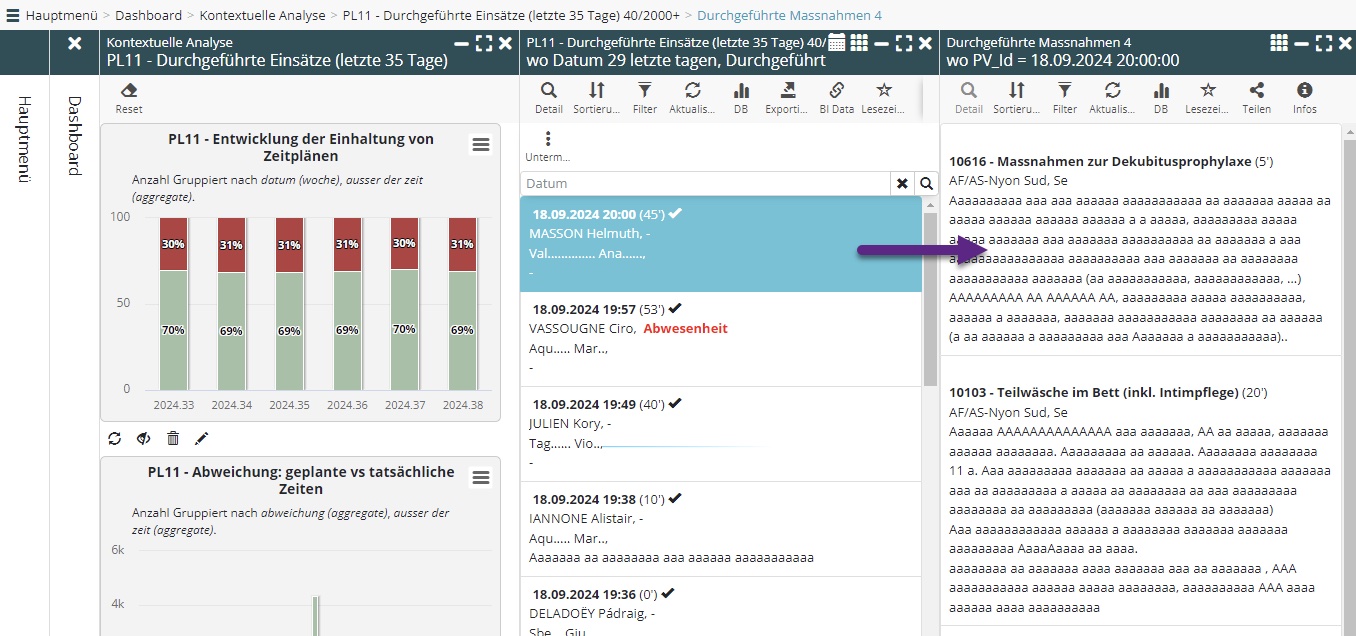Click Sortierung icon in the middle panel
1356x636 pixels.
[x=596, y=91]
